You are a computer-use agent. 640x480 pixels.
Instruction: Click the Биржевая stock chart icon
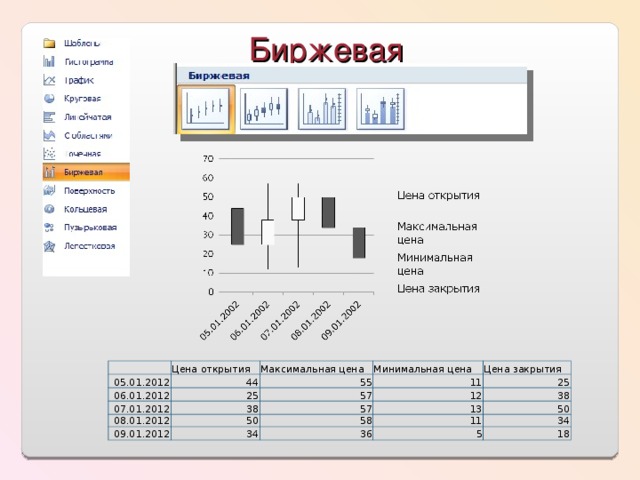coord(49,172)
